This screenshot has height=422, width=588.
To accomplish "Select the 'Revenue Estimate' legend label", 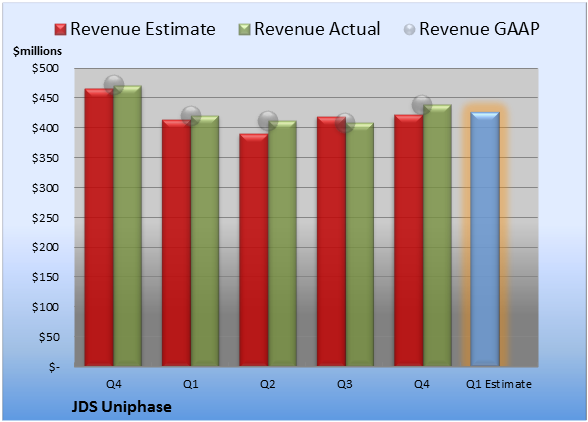I will [x=143, y=29].
